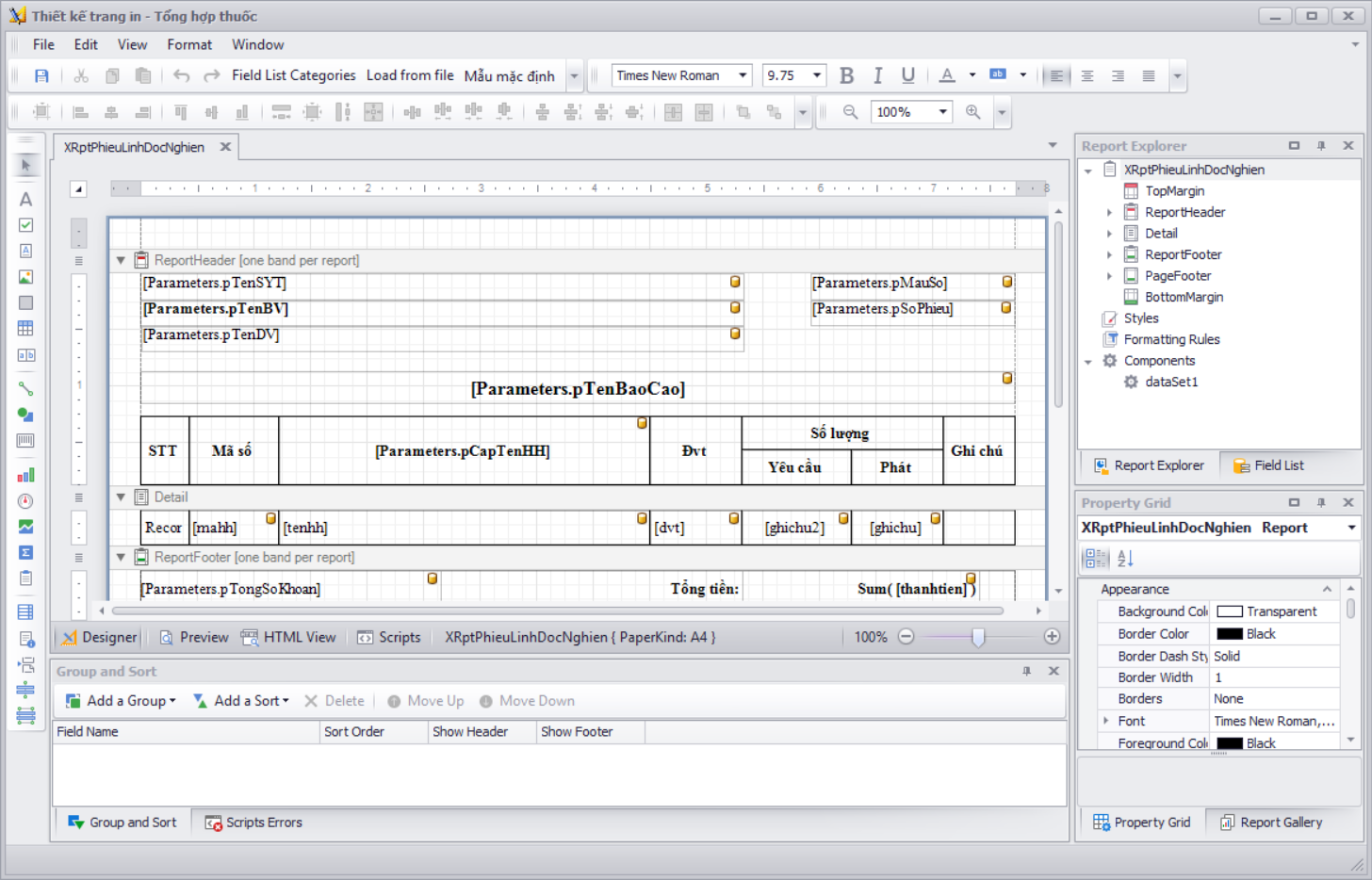
Task: Open the Format menu
Action: [x=189, y=44]
